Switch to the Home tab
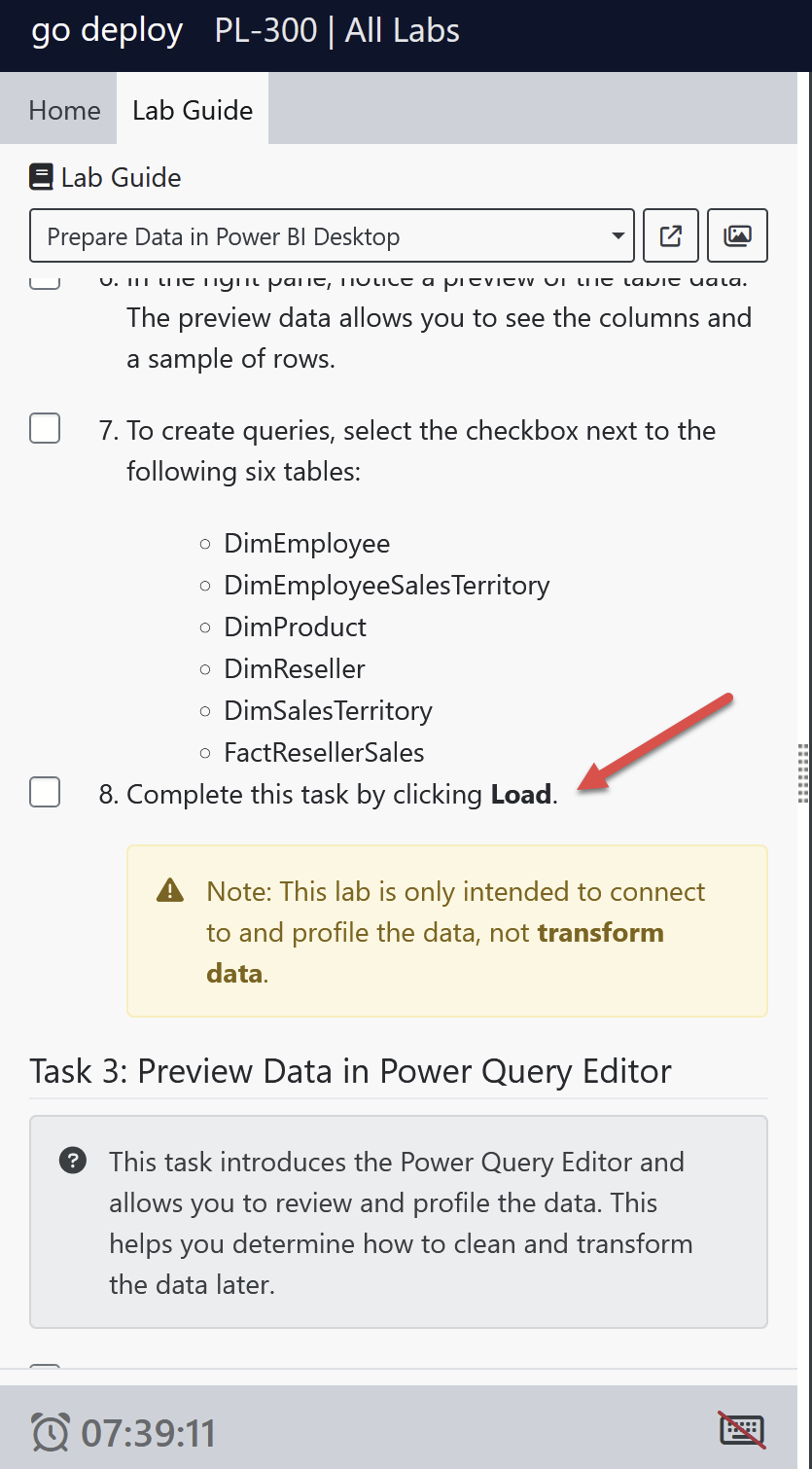This screenshot has height=1469, width=812. coord(63,110)
